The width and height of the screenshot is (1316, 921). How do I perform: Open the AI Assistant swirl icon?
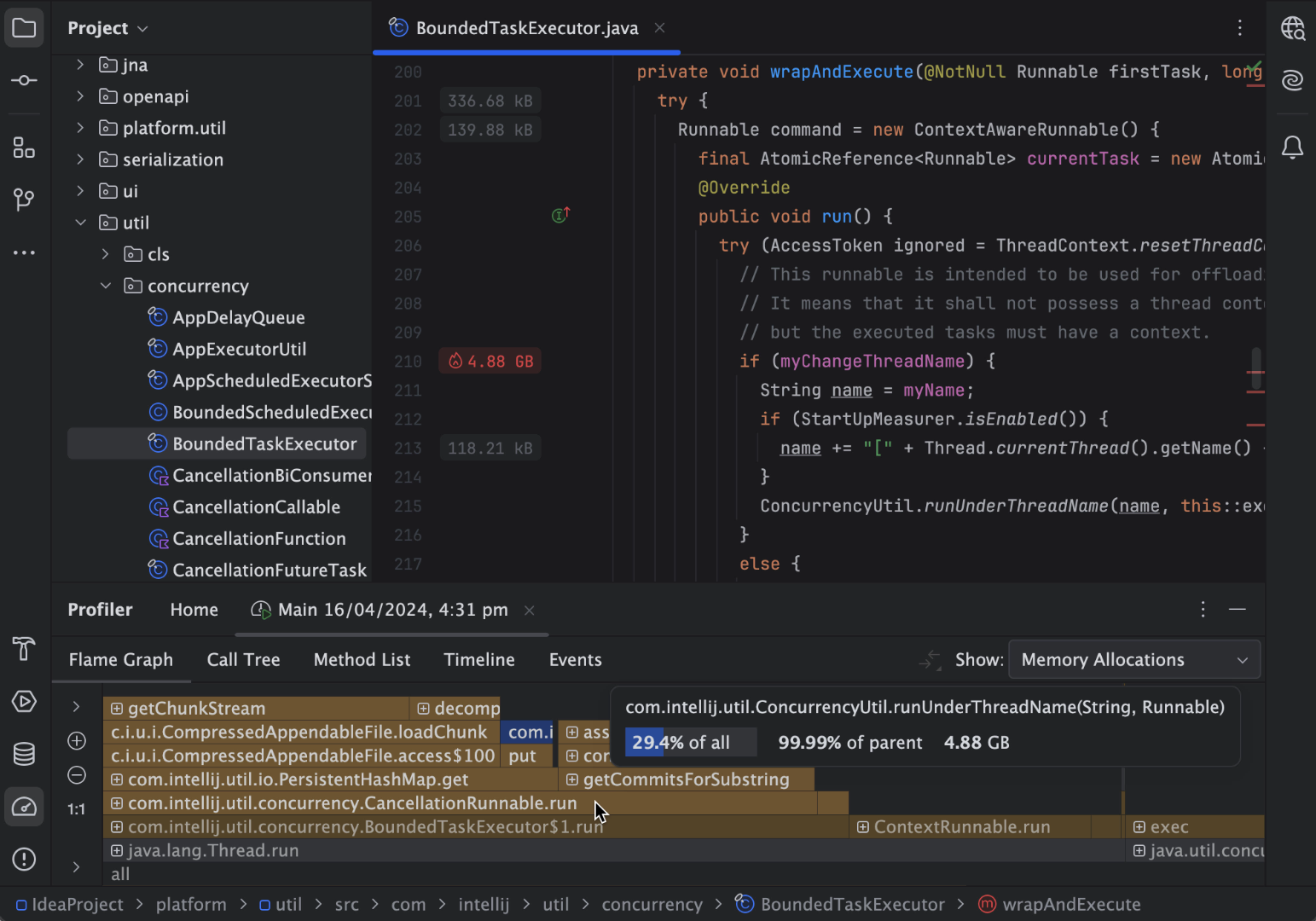pos(1292,80)
